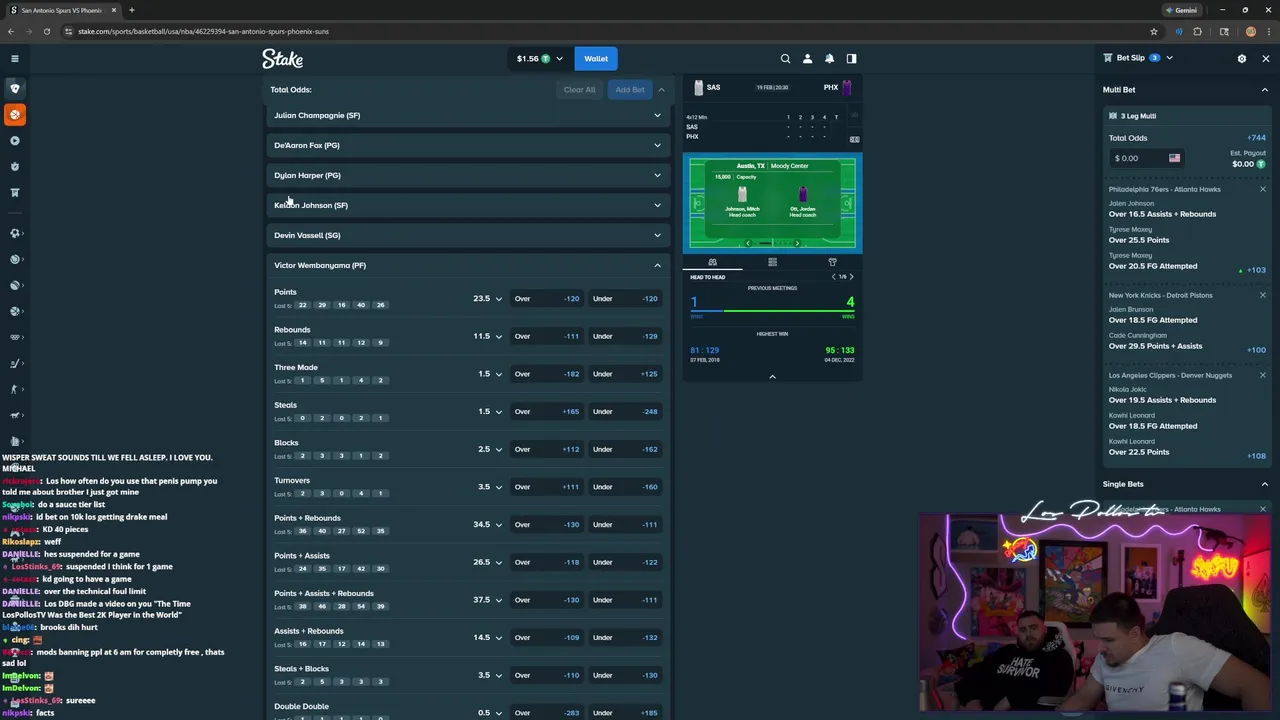Image resolution: width=1280 pixels, height=720 pixels.
Task: Open the stopwatch starting-soon icon in sidebar
Action: 14,167
